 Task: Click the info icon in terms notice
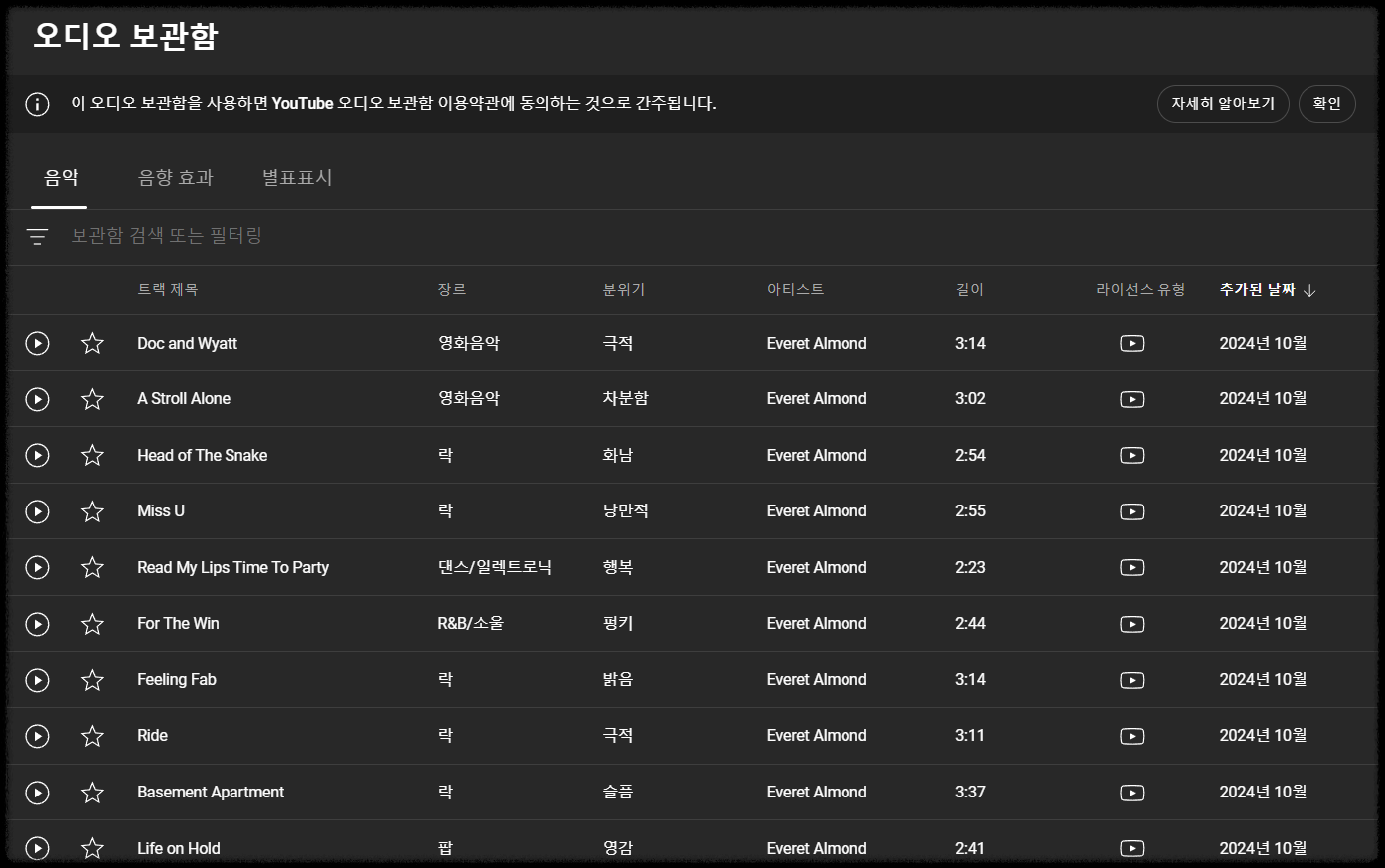(x=37, y=104)
